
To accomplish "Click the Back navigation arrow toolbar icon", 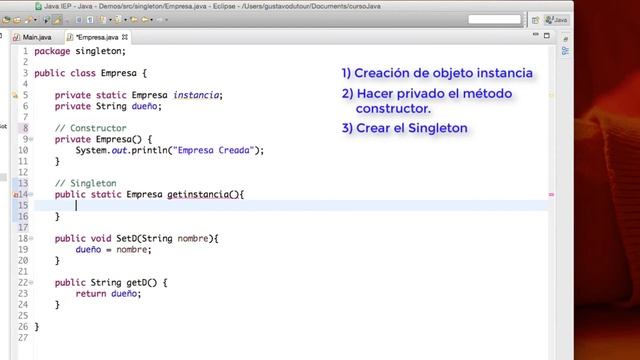I will point(145,20).
